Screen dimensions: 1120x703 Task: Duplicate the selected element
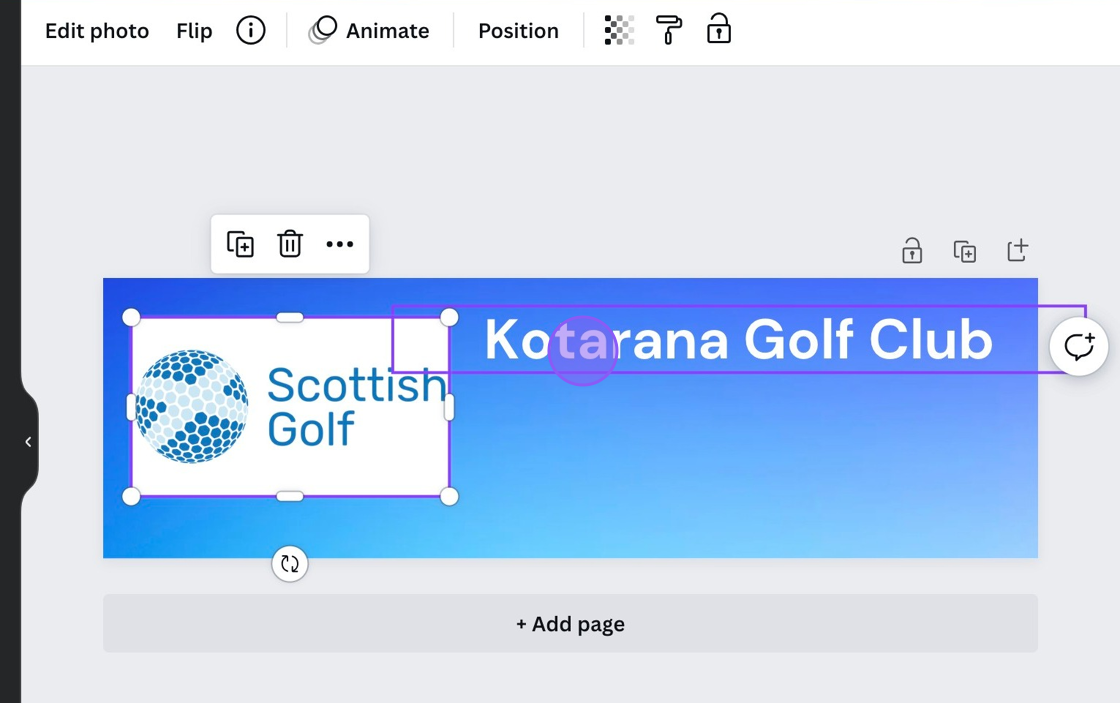[240, 244]
